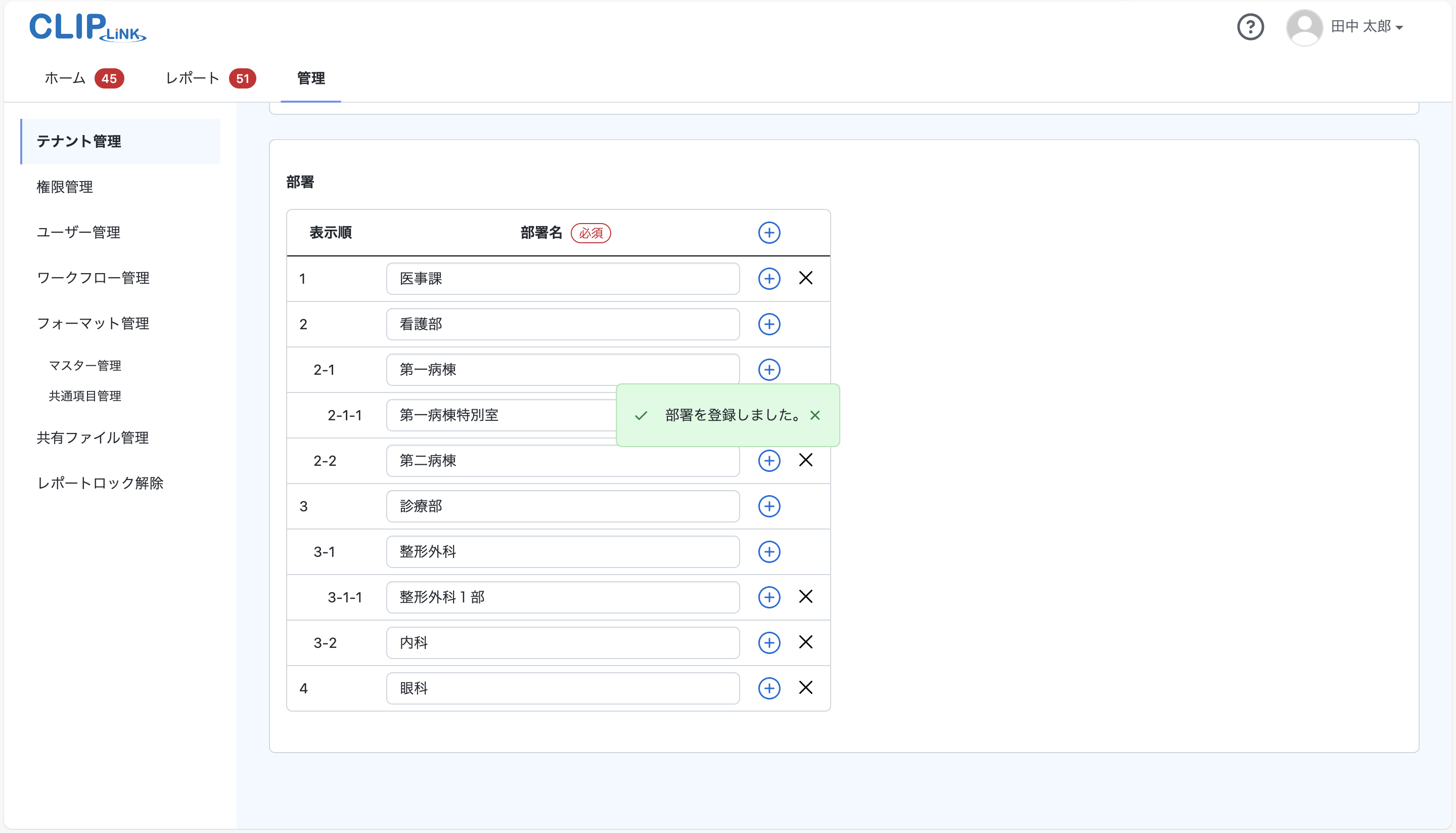Delete the 内科 department row
The image size is (1456, 833).
coord(805,642)
